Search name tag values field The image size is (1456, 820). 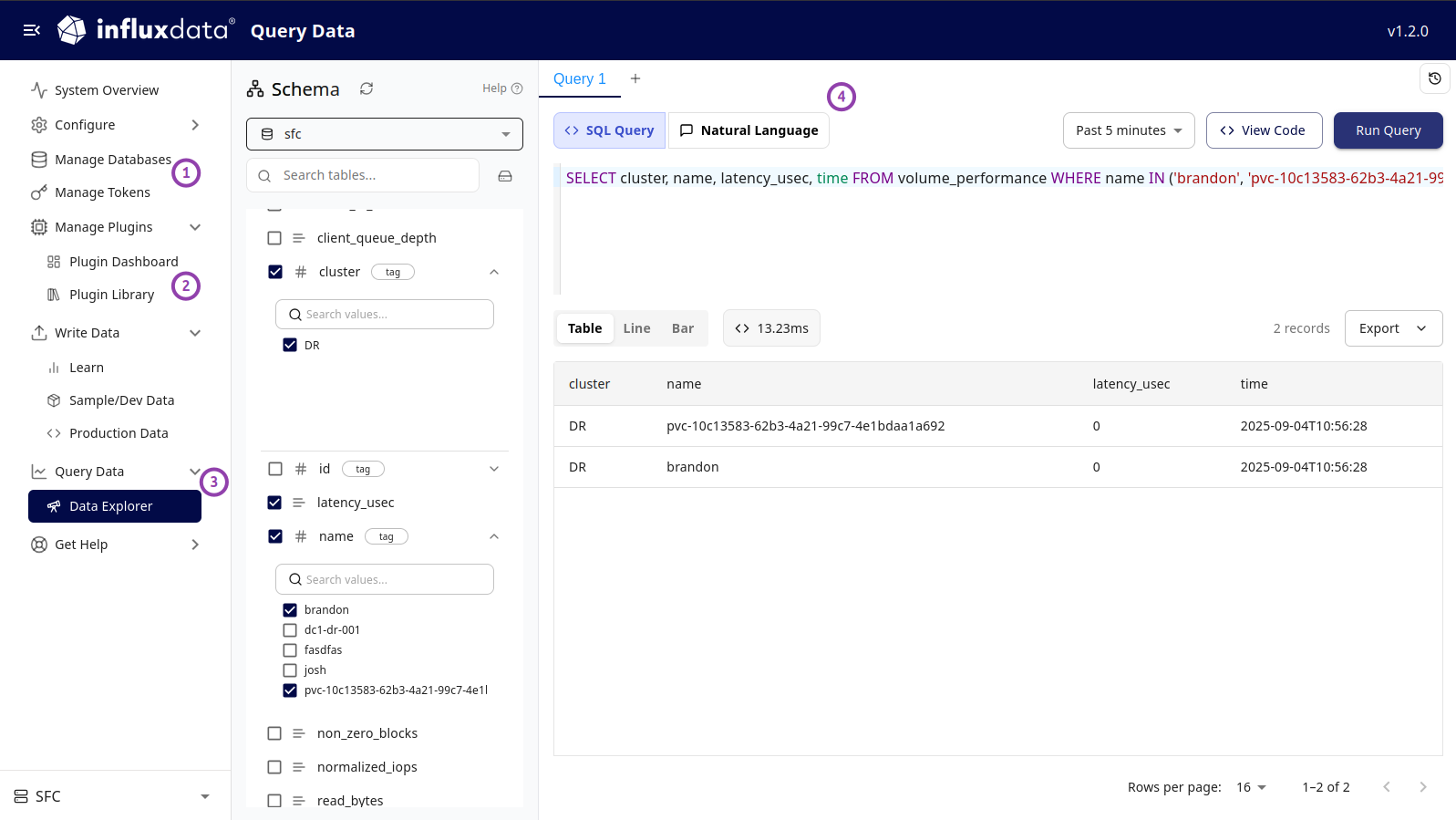point(385,579)
